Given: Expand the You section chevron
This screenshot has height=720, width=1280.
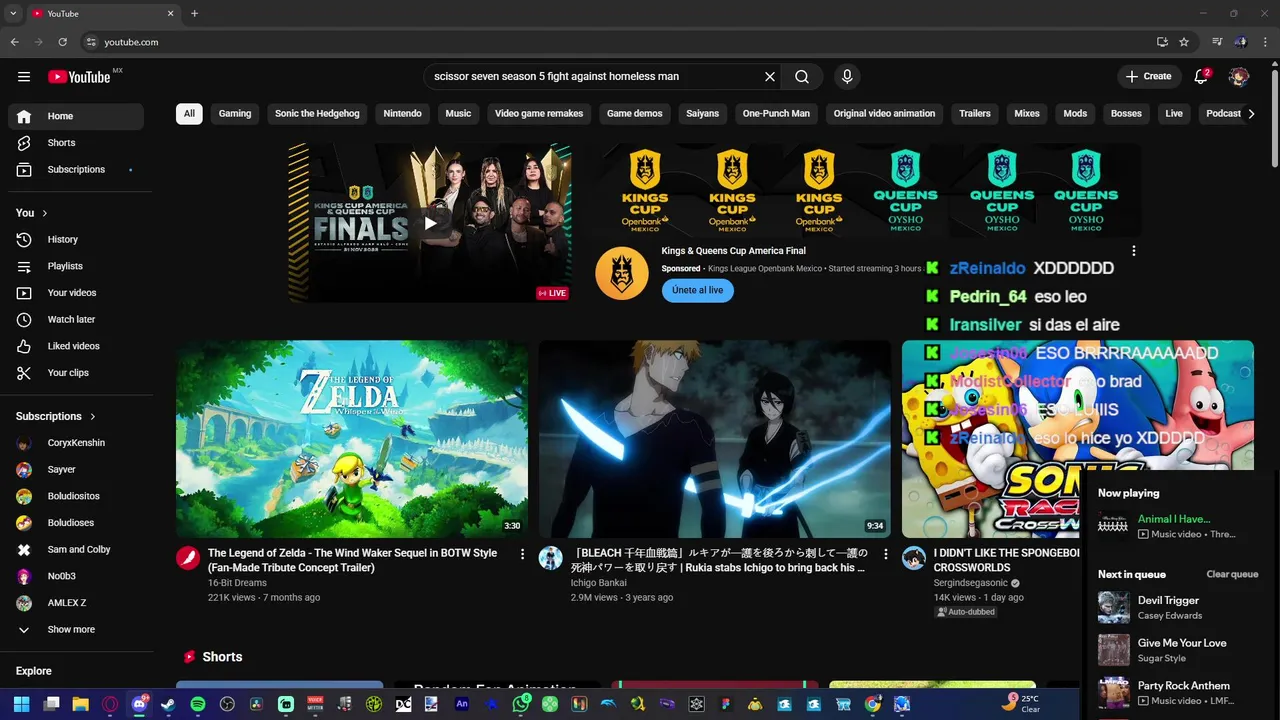Looking at the screenshot, I should point(44,213).
